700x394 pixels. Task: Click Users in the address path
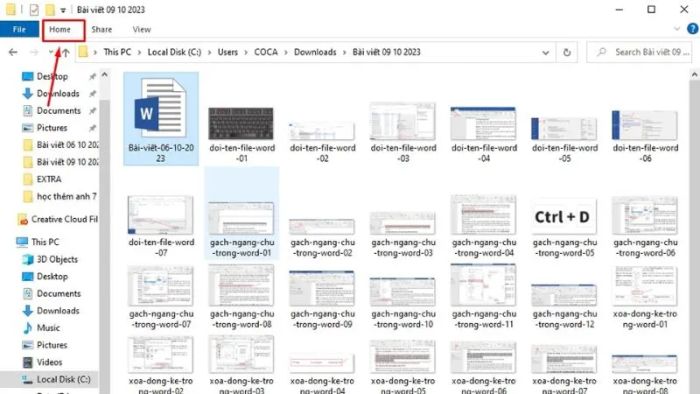tap(228, 52)
